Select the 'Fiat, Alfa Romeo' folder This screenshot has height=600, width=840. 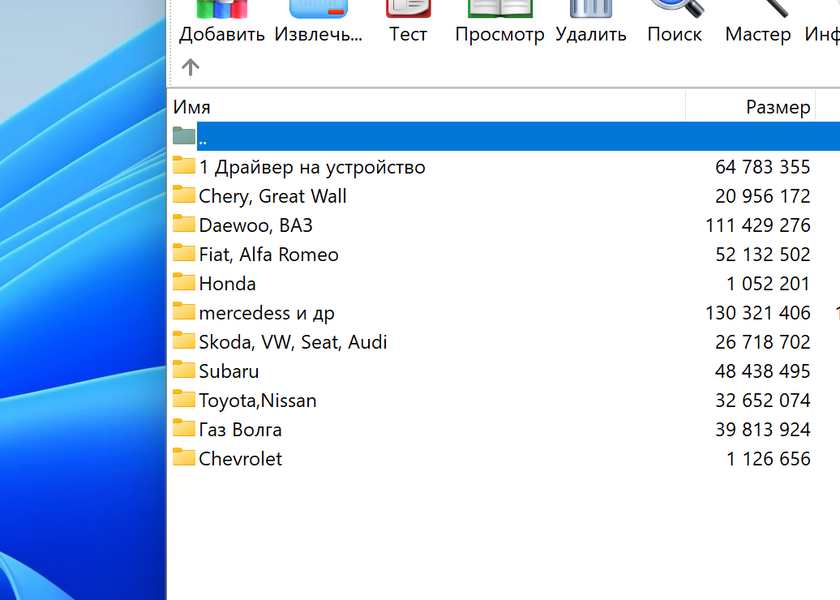coord(268,254)
